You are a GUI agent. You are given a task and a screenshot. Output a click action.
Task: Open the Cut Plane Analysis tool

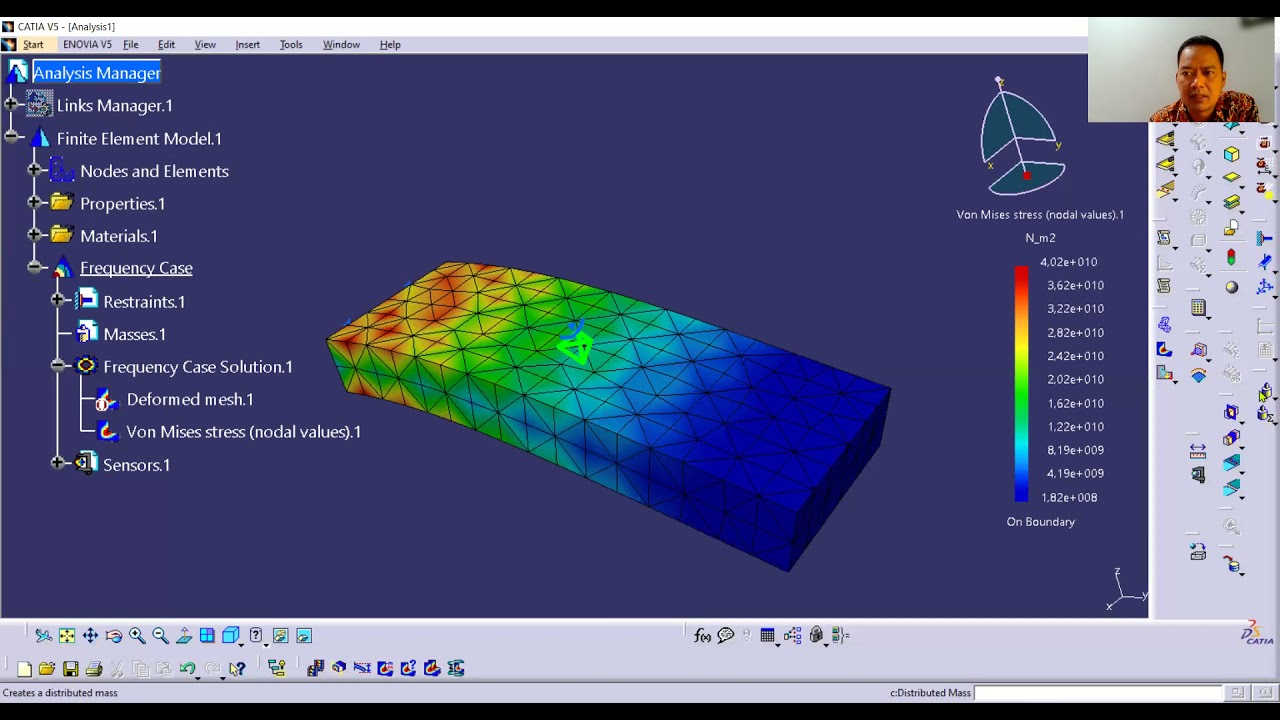339,668
